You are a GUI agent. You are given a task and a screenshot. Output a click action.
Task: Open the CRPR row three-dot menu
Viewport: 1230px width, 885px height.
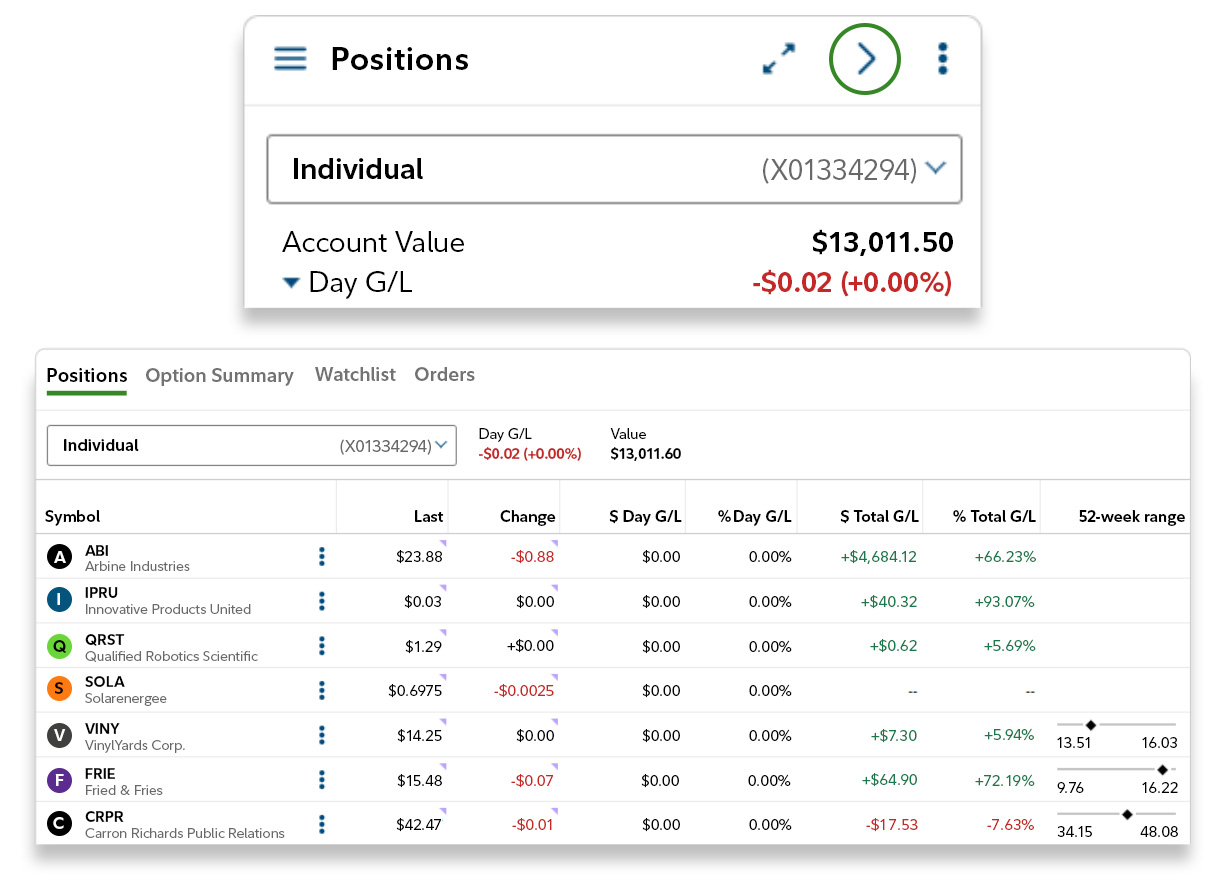322,824
